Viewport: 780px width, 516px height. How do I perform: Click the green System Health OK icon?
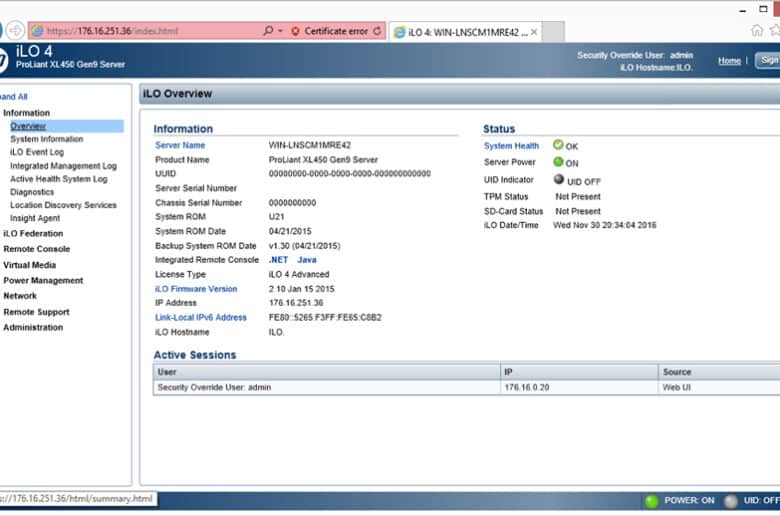tap(558, 145)
